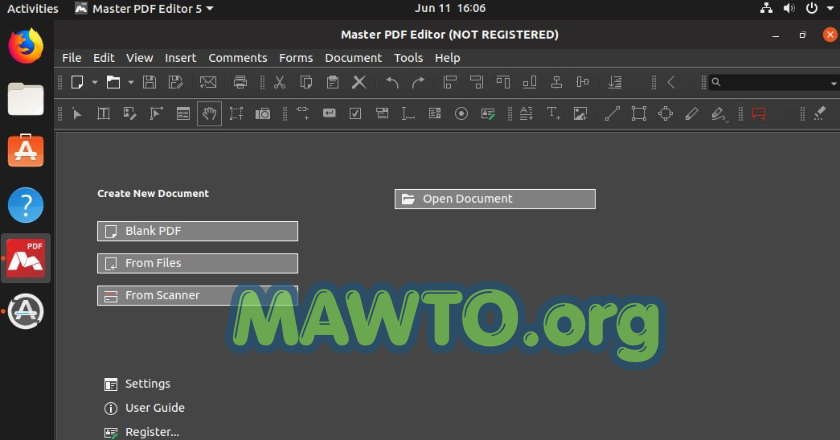The width and height of the screenshot is (840, 440).
Task: Click the Save floppy disk icon
Action: [149, 82]
